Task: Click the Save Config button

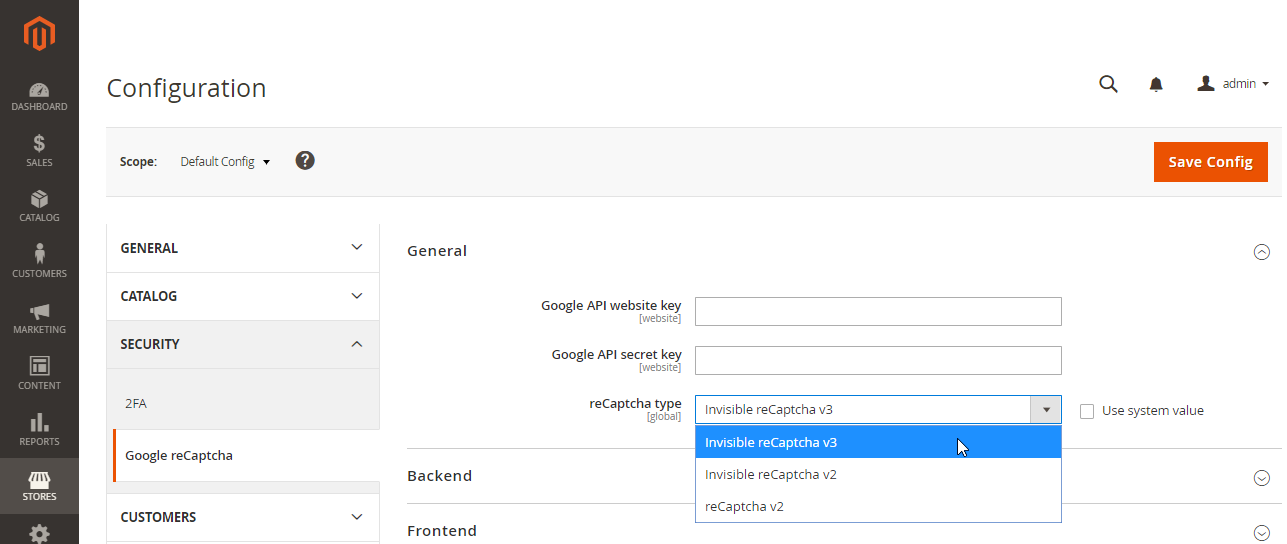Action: (1210, 162)
